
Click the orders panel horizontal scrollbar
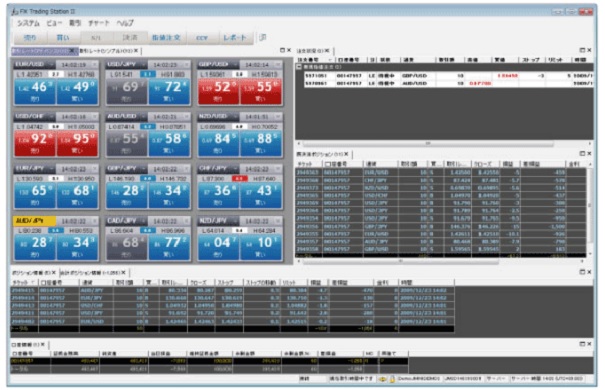[428, 144]
